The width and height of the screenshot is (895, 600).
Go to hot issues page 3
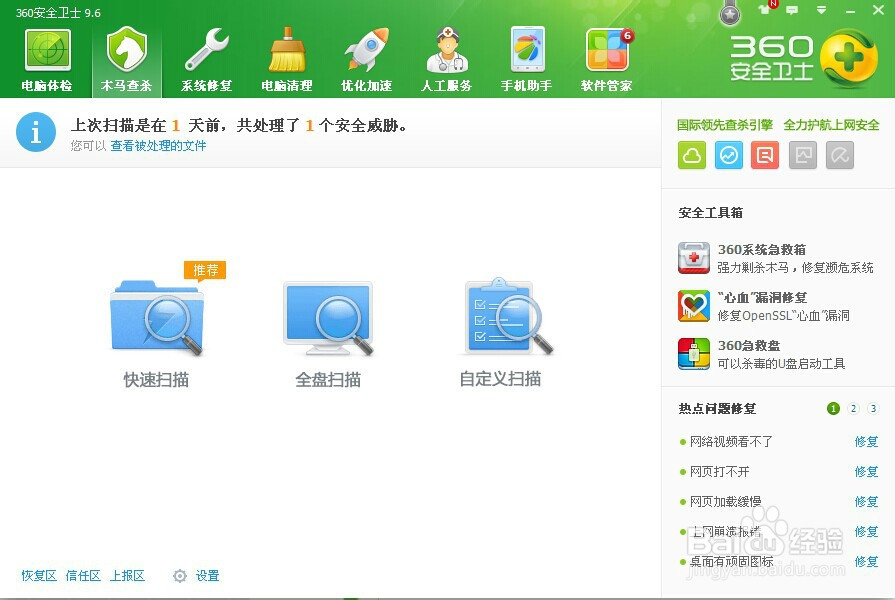(x=873, y=409)
